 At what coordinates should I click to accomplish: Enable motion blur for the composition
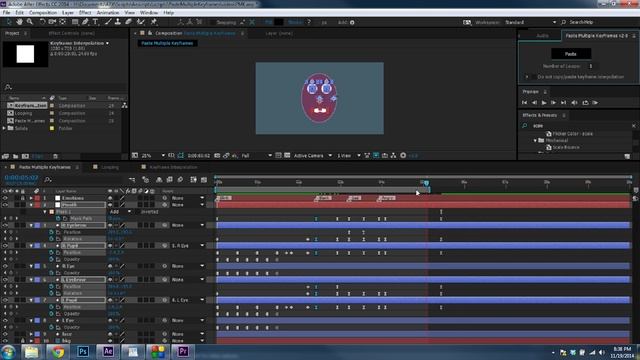click(180, 180)
